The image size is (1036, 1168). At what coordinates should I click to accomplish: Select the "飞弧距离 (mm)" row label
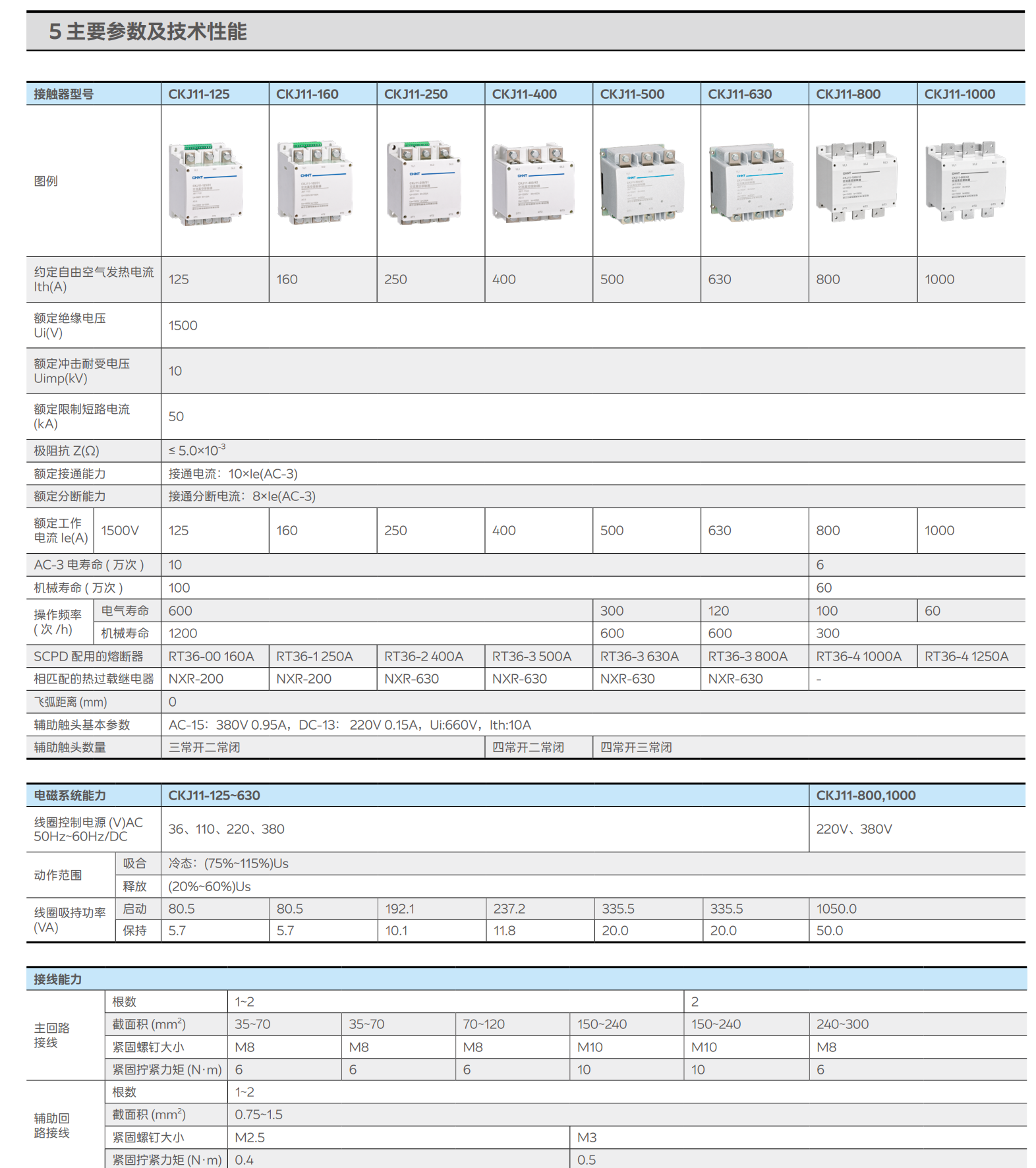[x=71, y=702]
